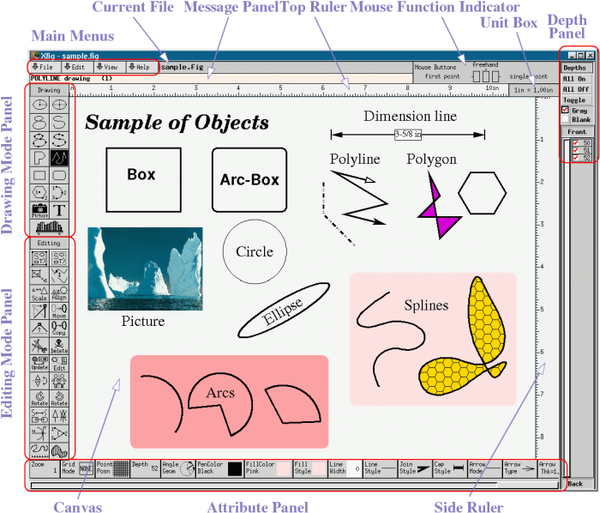Select the Polyline drawing tool
The width and height of the screenshot is (600, 513).
[61, 157]
